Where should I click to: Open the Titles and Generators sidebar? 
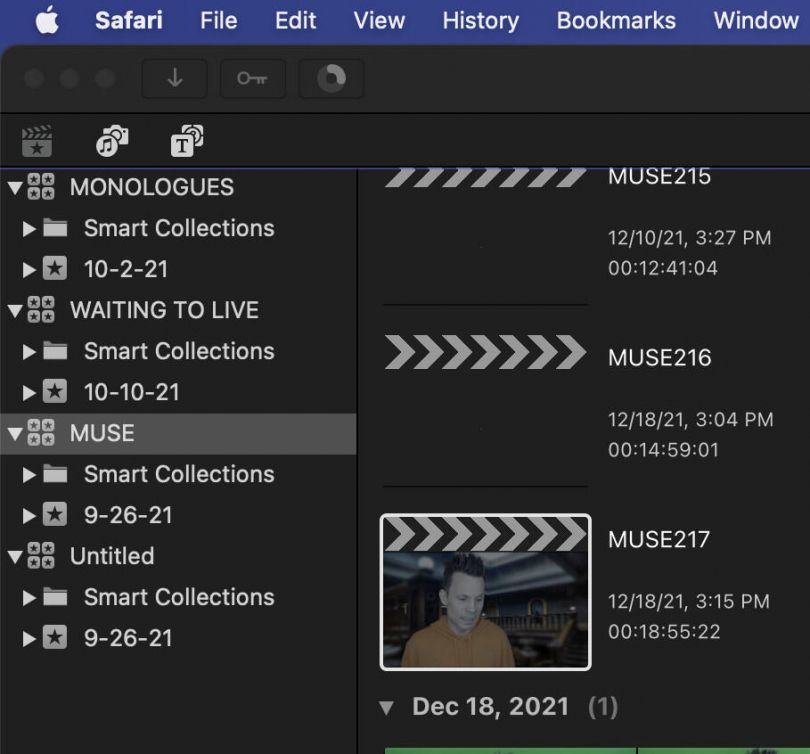(186, 142)
